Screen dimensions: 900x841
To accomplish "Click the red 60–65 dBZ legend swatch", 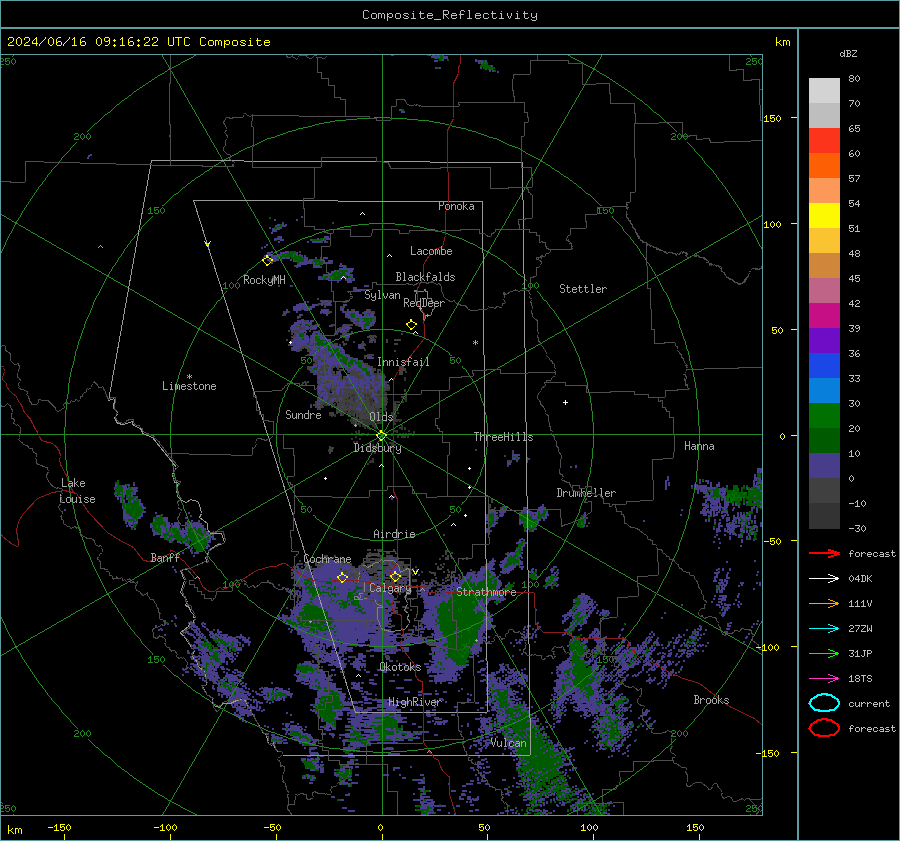I will pos(824,140).
